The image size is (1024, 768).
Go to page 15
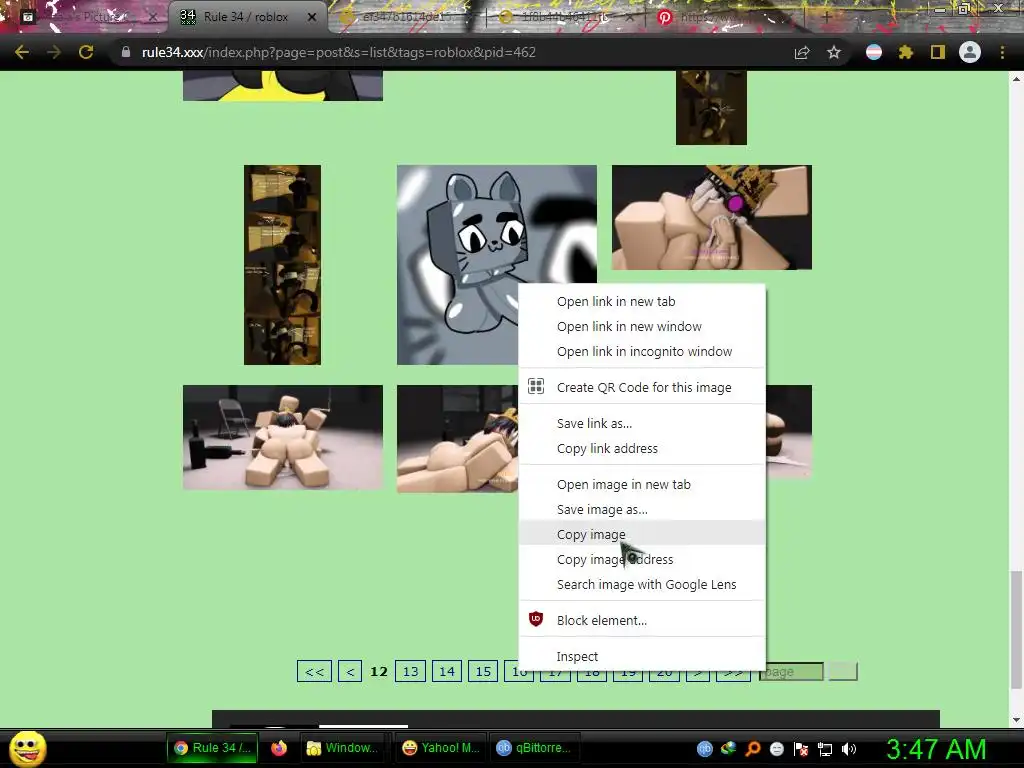483,671
